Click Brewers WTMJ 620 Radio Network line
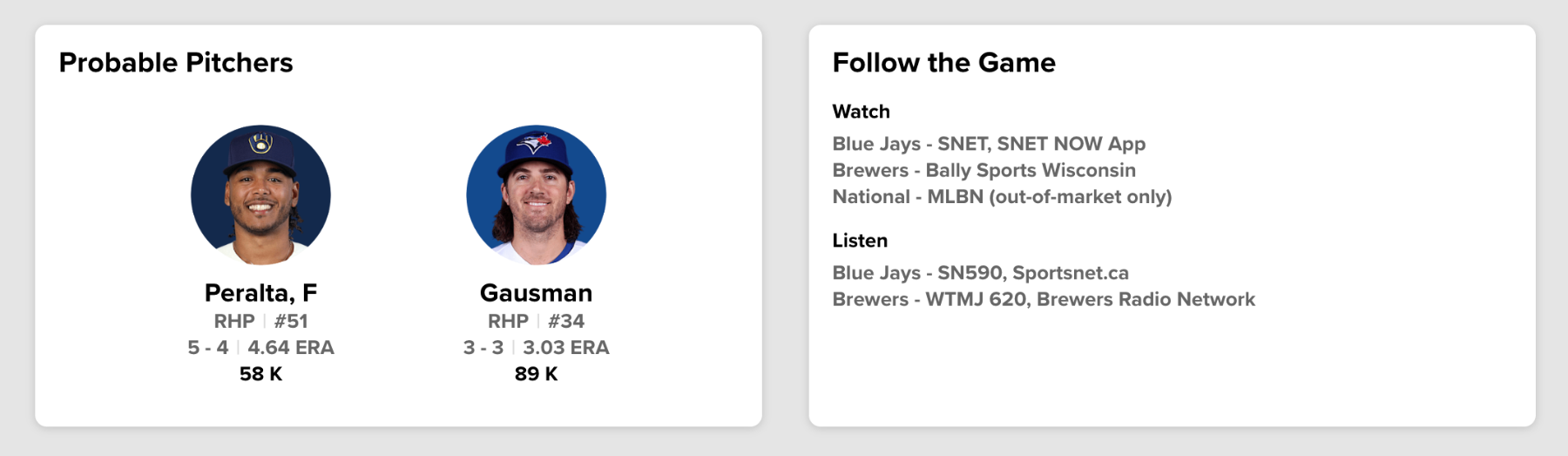 click(x=1044, y=299)
